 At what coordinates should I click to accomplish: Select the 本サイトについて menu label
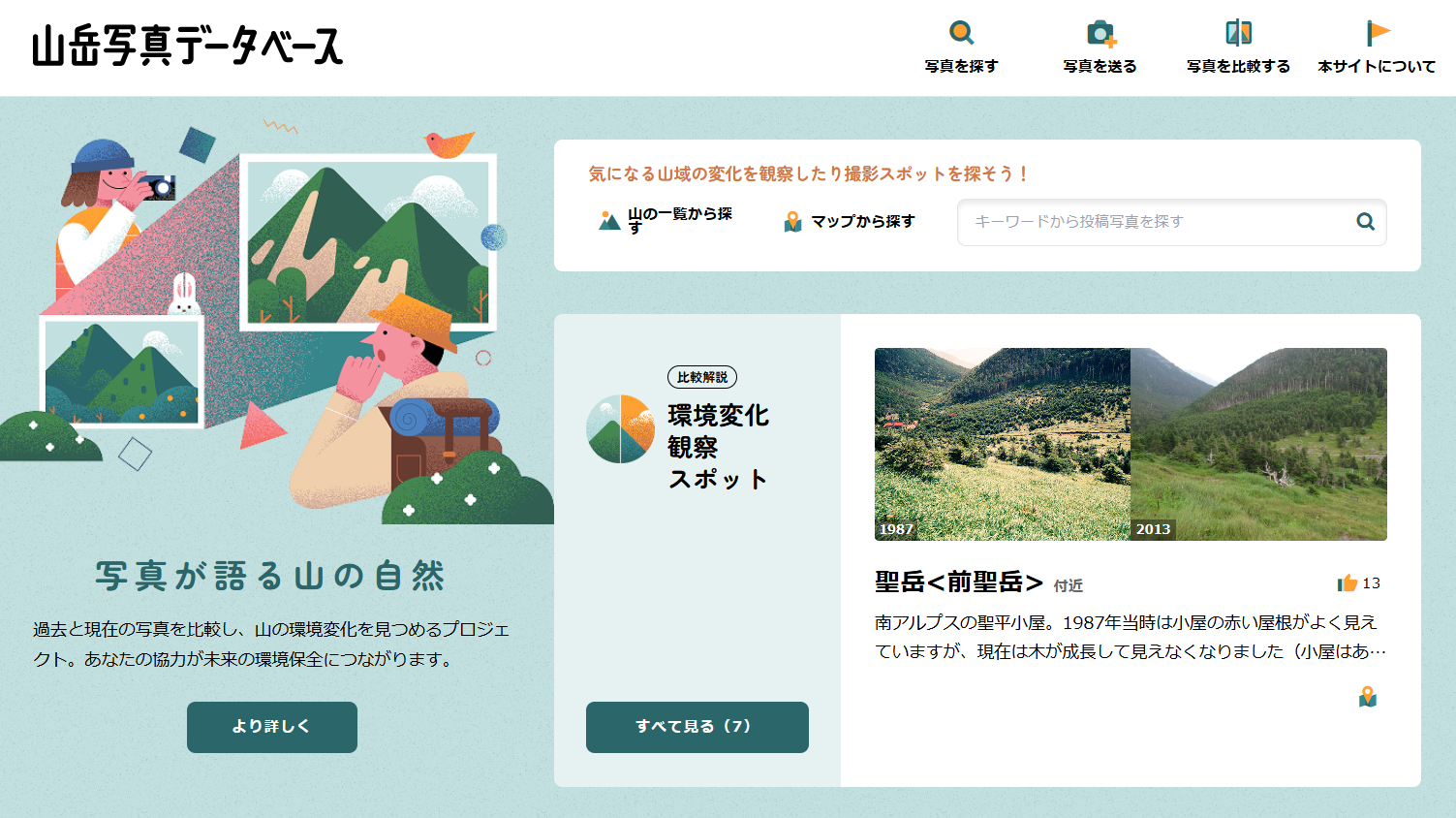(1378, 66)
